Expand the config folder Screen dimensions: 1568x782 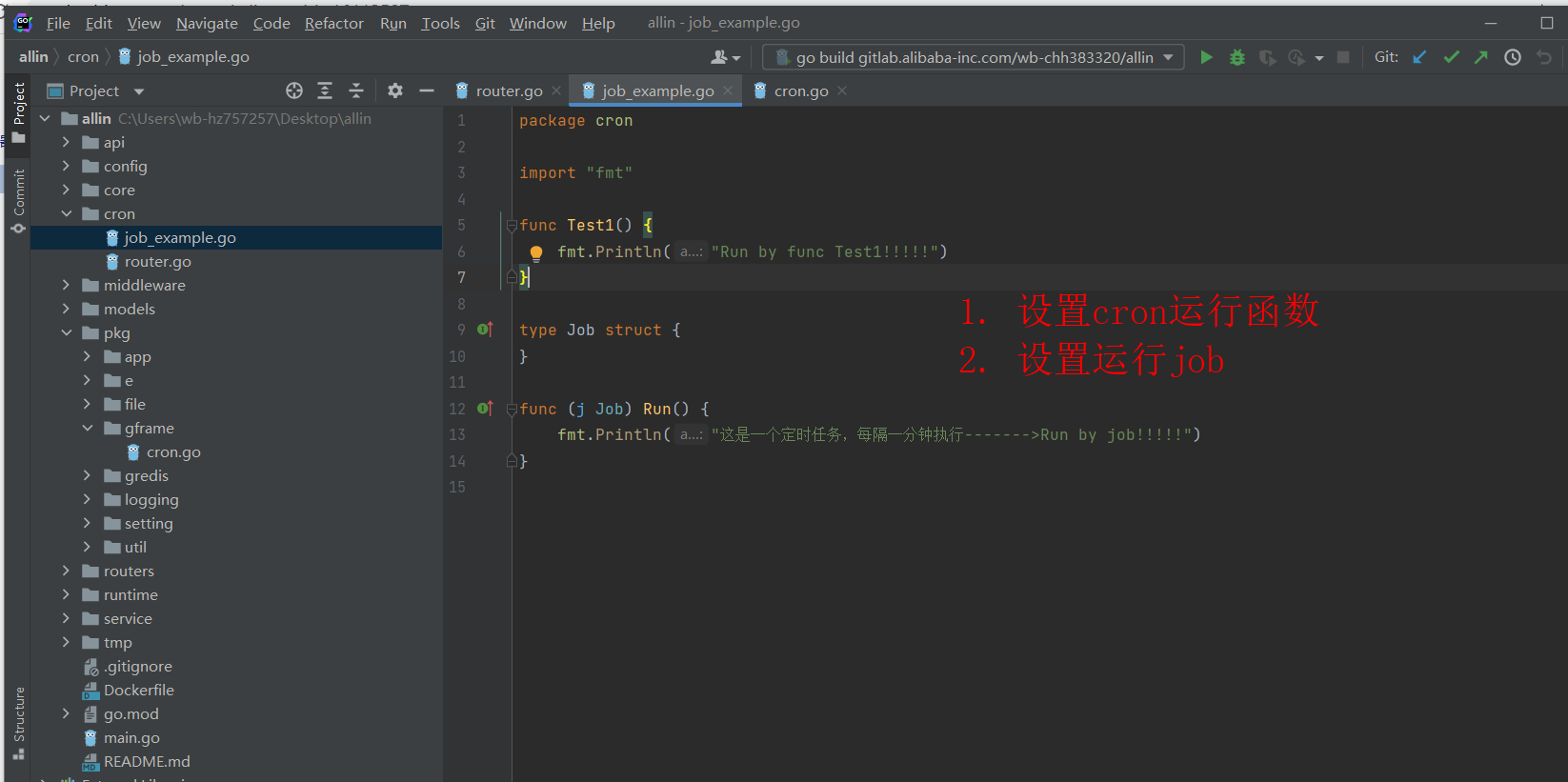click(66, 166)
